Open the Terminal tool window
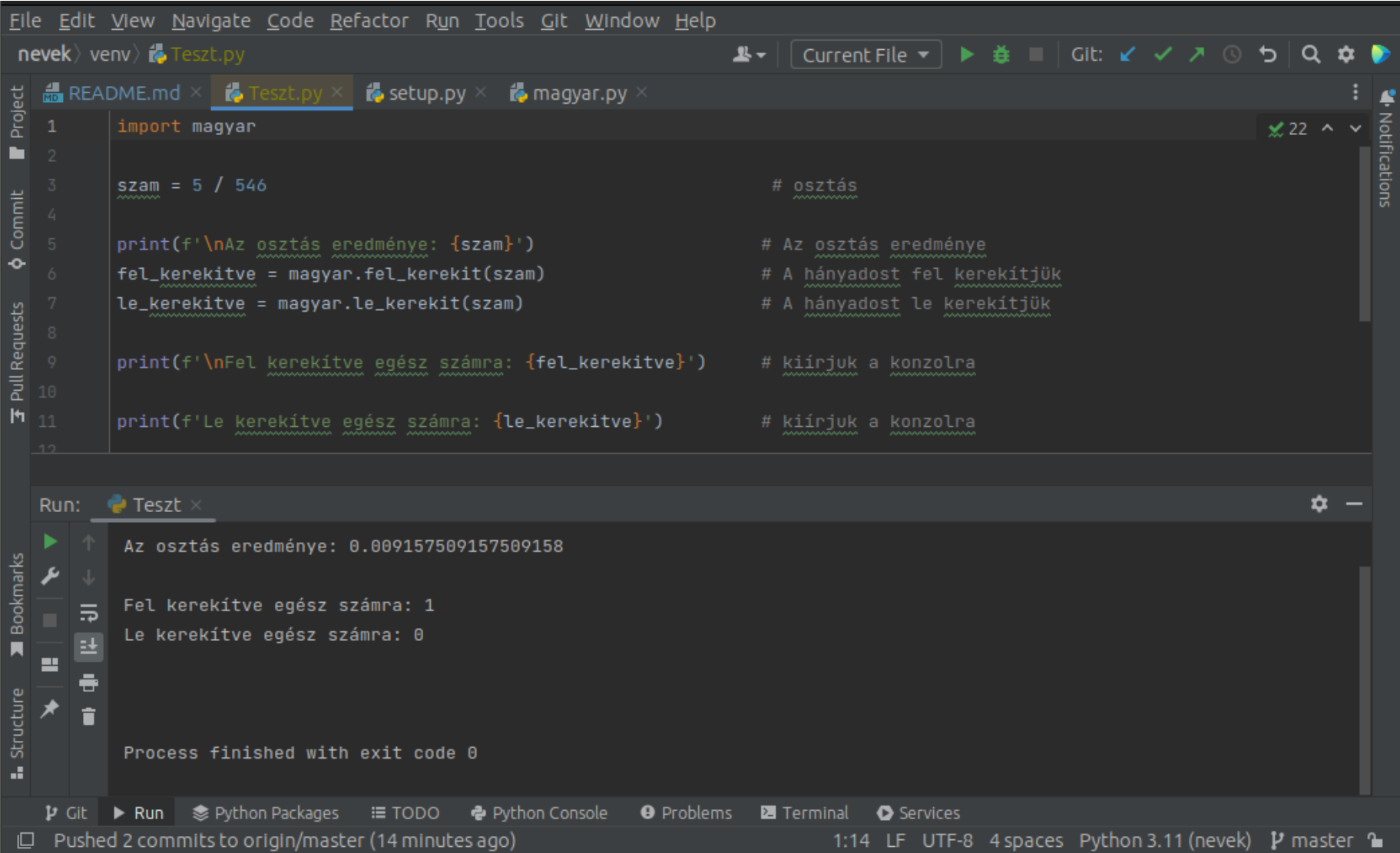1400x853 pixels. pos(805,812)
